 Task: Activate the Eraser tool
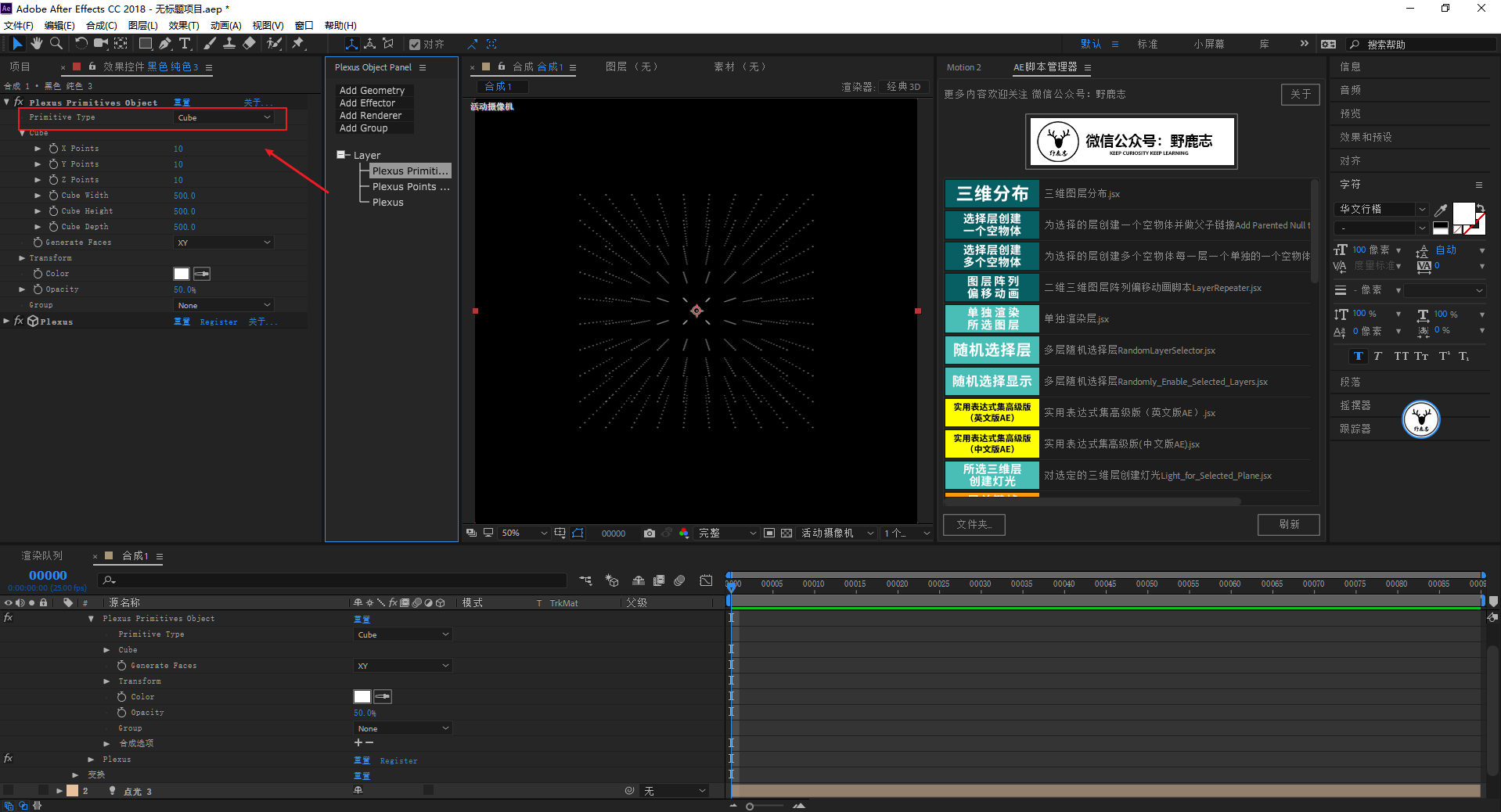click(249, 44)
